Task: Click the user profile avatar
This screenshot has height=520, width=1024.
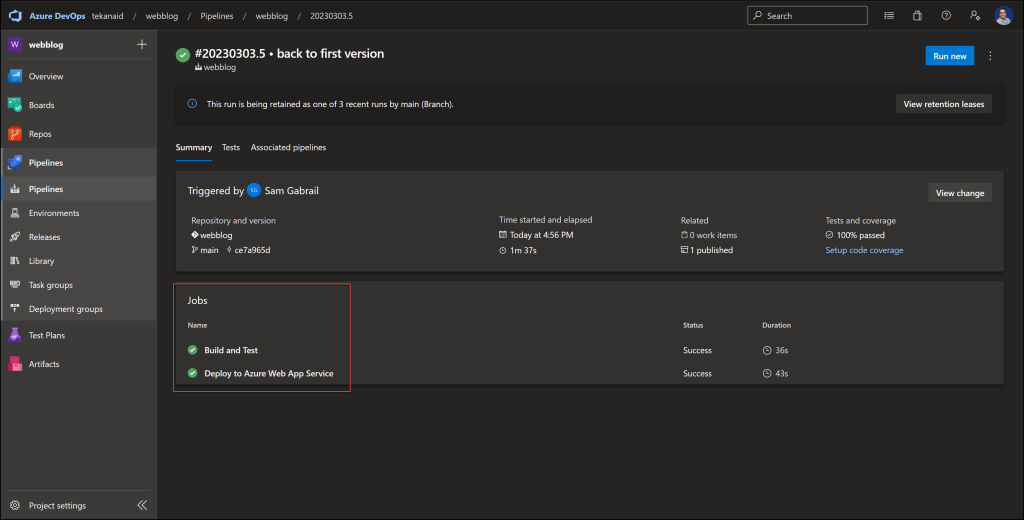Action: 1004,16
